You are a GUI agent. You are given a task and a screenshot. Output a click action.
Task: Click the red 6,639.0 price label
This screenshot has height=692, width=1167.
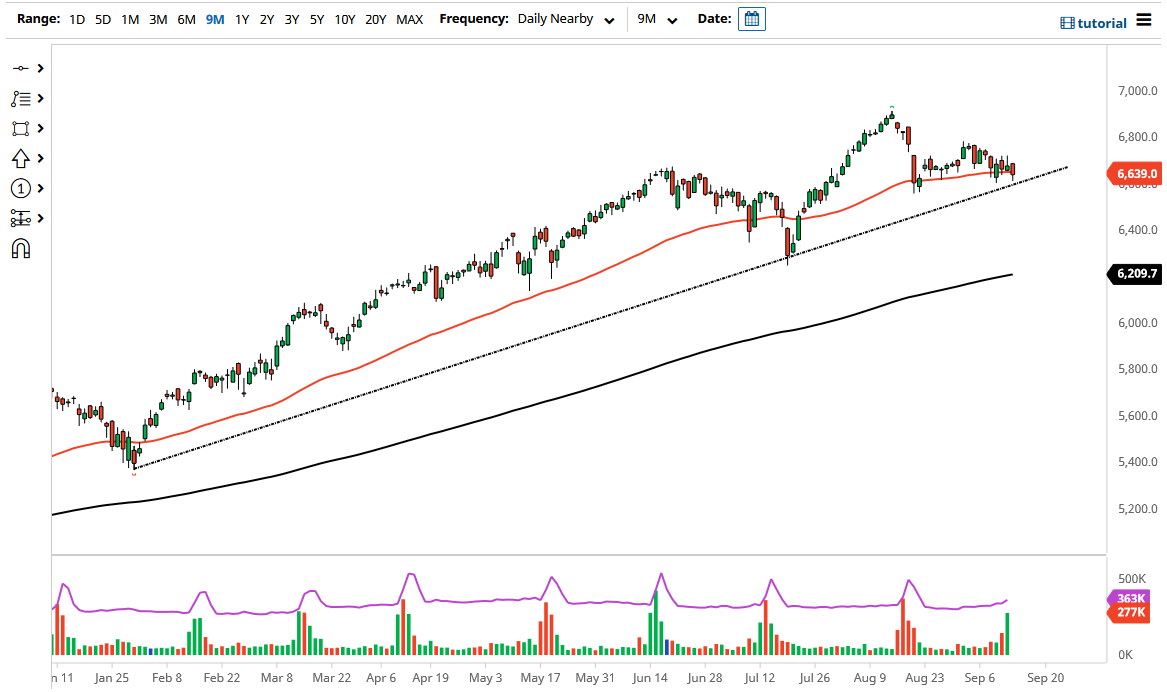(x=1136, y=173)
